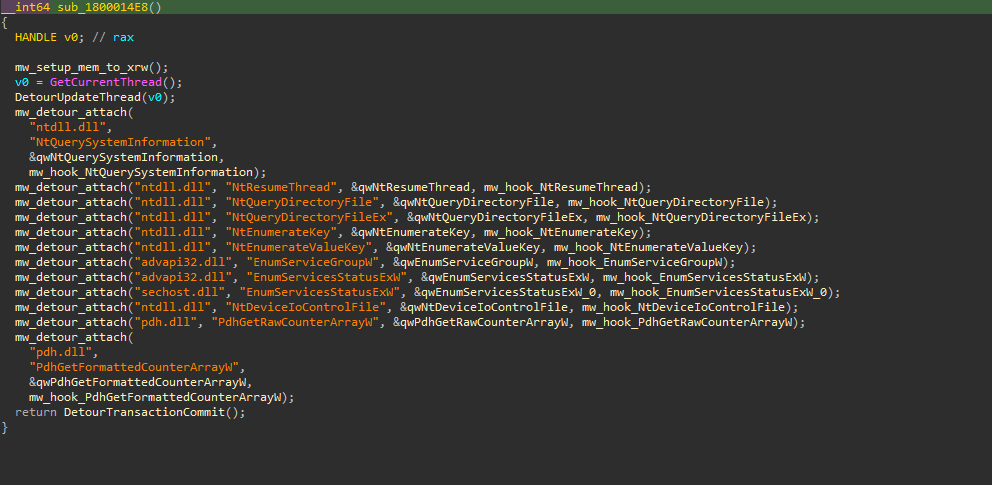Select the "PdhGetRawCounterArrayW" string
This screenshot has width=992, height=485.
(295, 322)
